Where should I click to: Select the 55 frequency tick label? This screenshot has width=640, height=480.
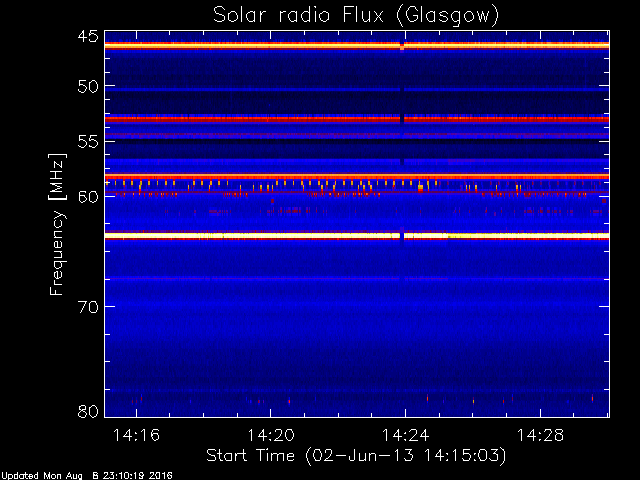pyautogui.click(x=88, y=142)
